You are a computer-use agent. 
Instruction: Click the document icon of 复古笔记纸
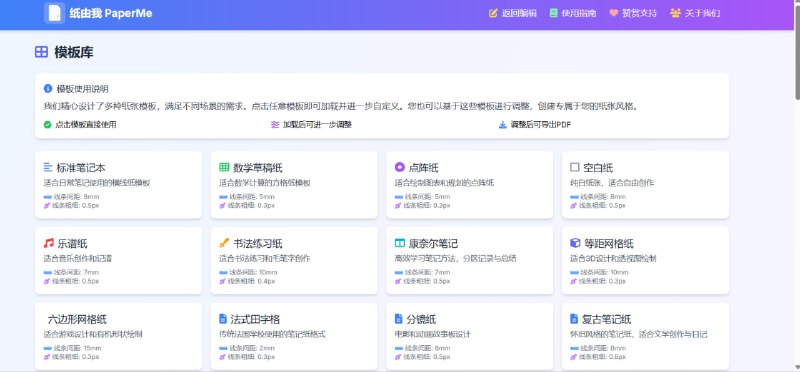(574, 319)
